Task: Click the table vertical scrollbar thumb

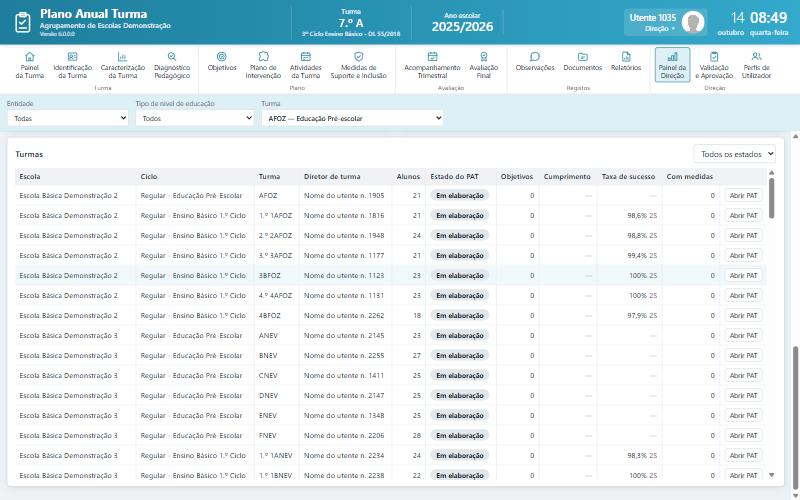Action: [771, 198]
